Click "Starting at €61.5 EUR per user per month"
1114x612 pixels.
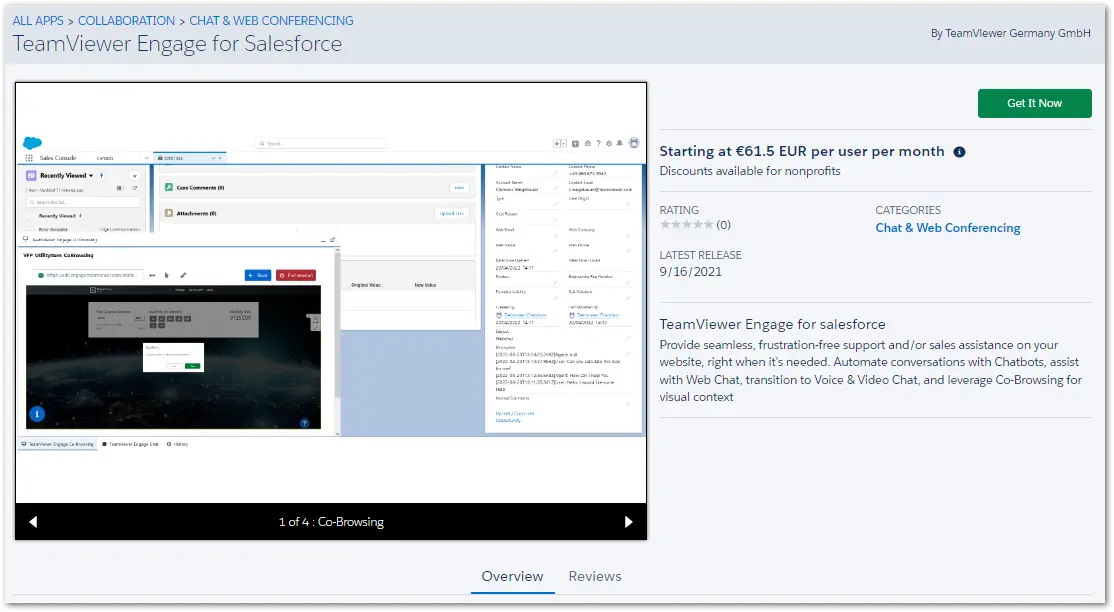(x=802, y=151)
